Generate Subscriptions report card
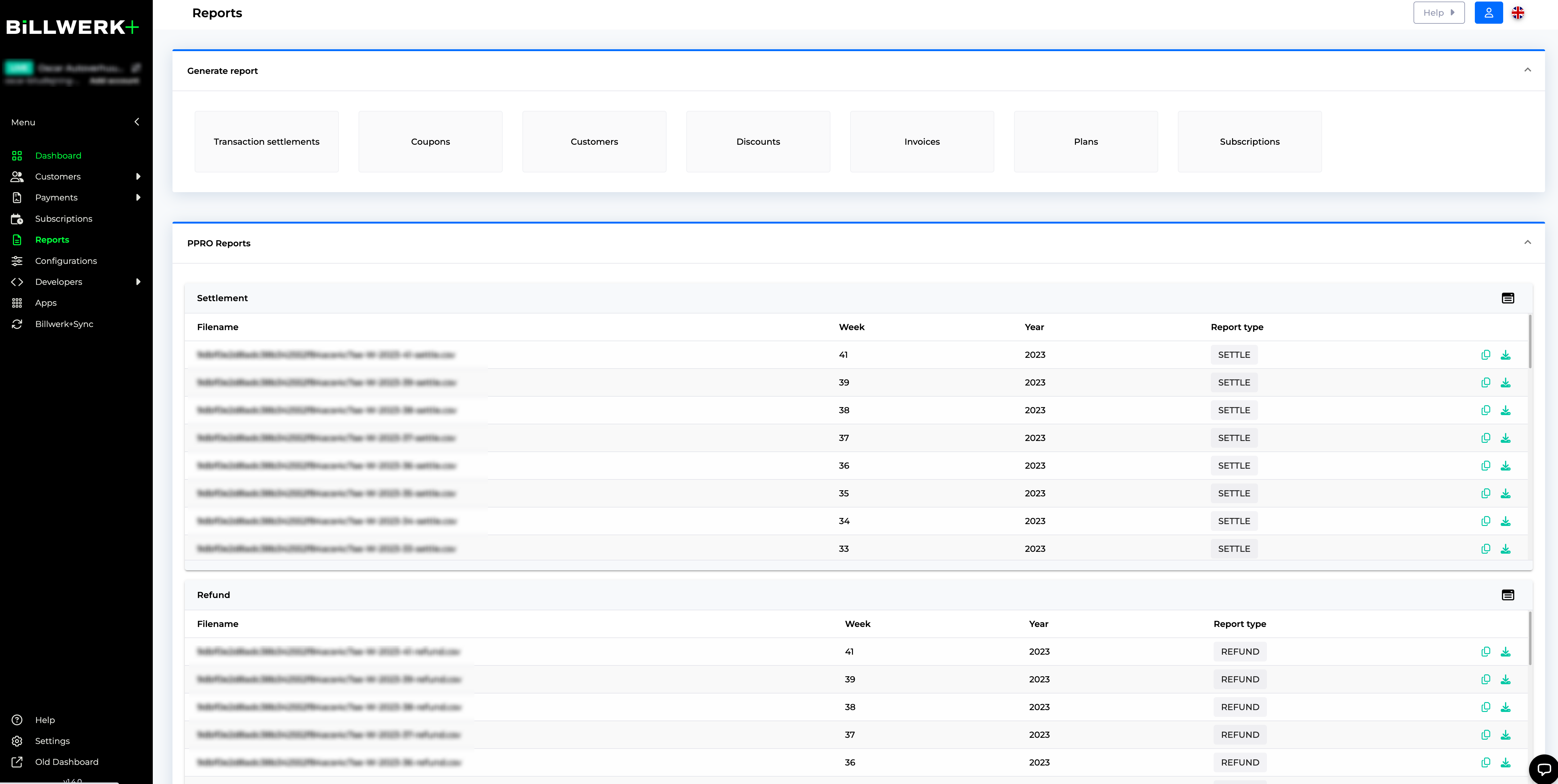 1250,141
